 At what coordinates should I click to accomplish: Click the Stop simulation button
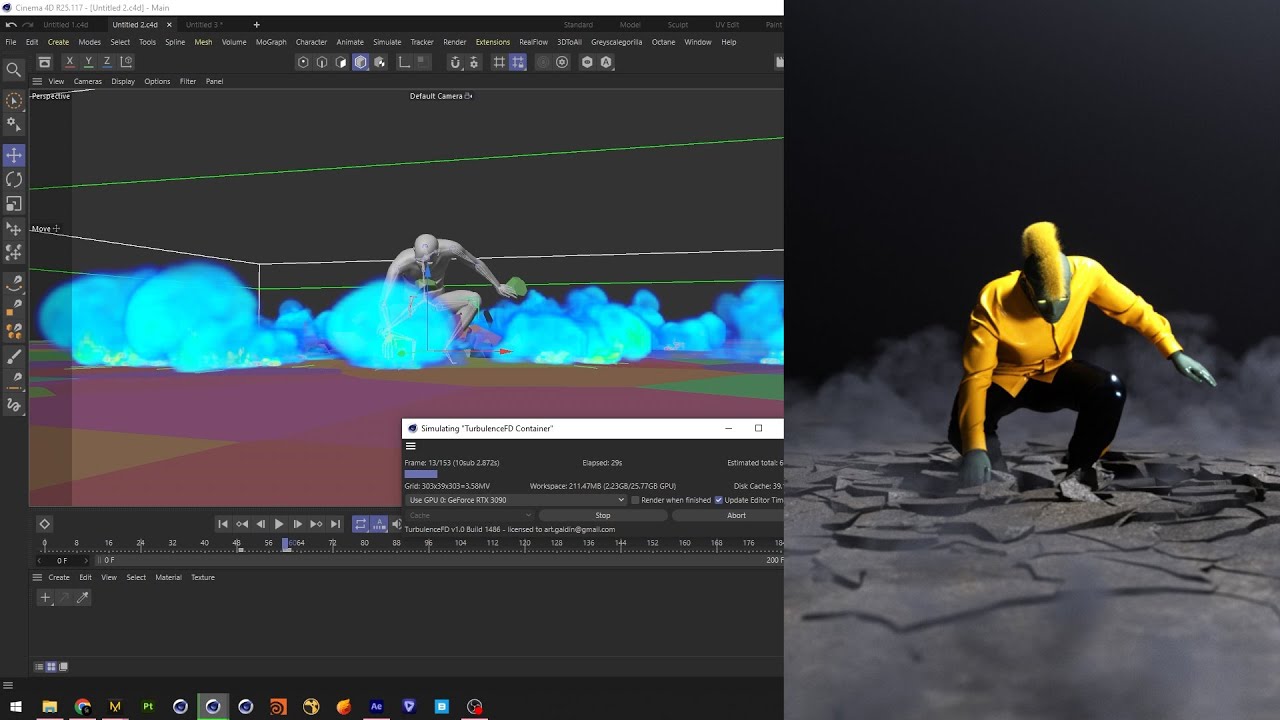(x=603, y=516)
